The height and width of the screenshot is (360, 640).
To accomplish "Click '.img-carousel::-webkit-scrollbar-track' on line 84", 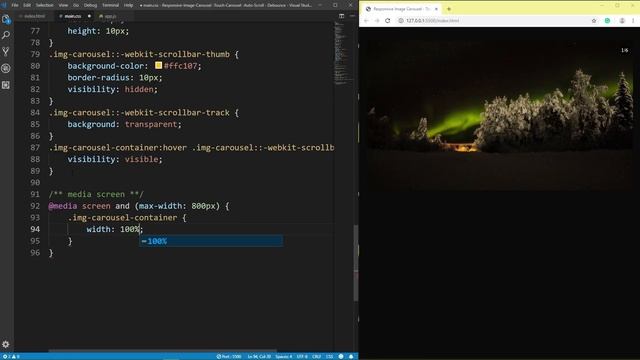I will click(139, 113).
